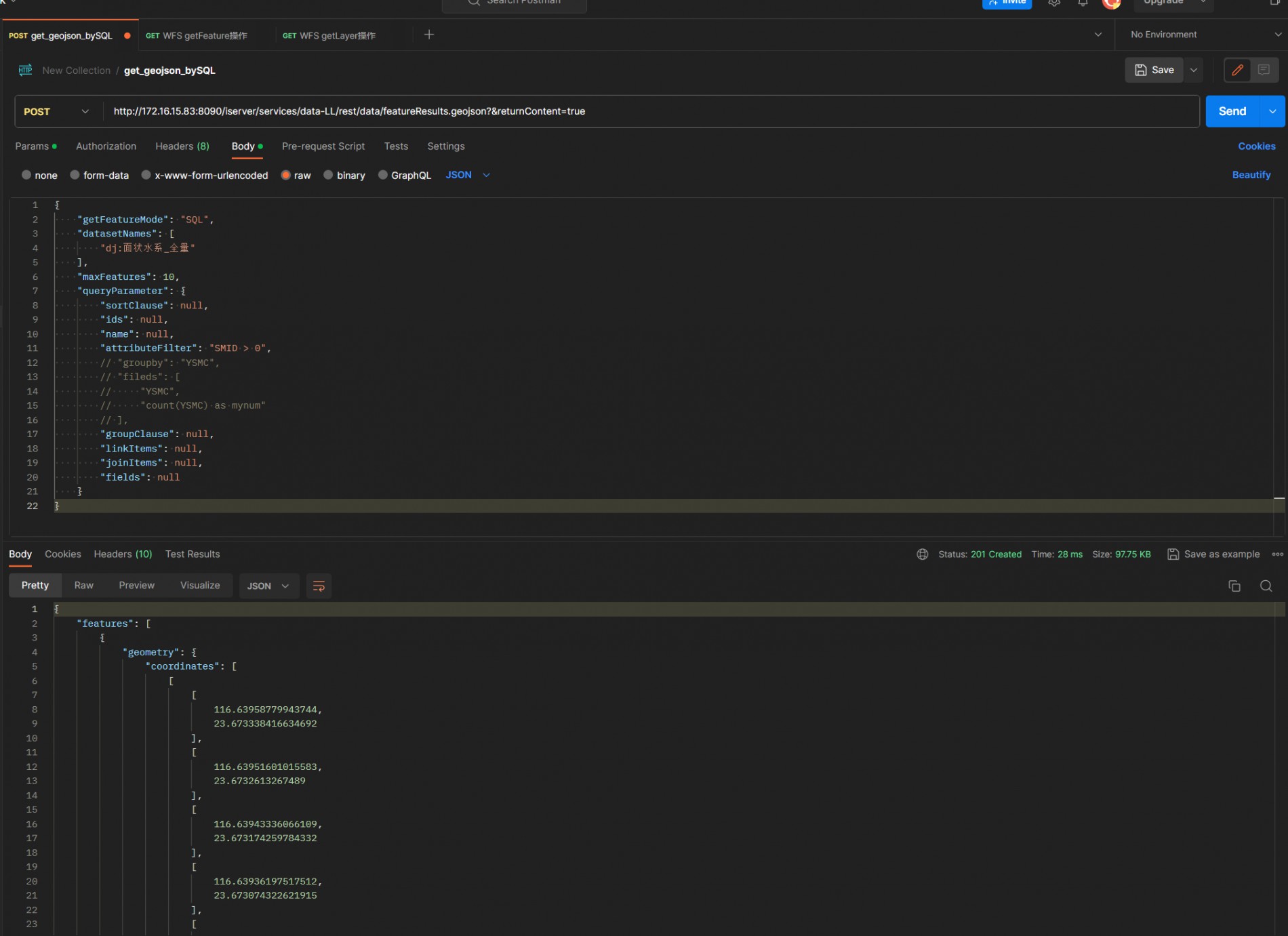Click the Body response tab
This screenshot has width=1288, height=936.
point(20,554)
